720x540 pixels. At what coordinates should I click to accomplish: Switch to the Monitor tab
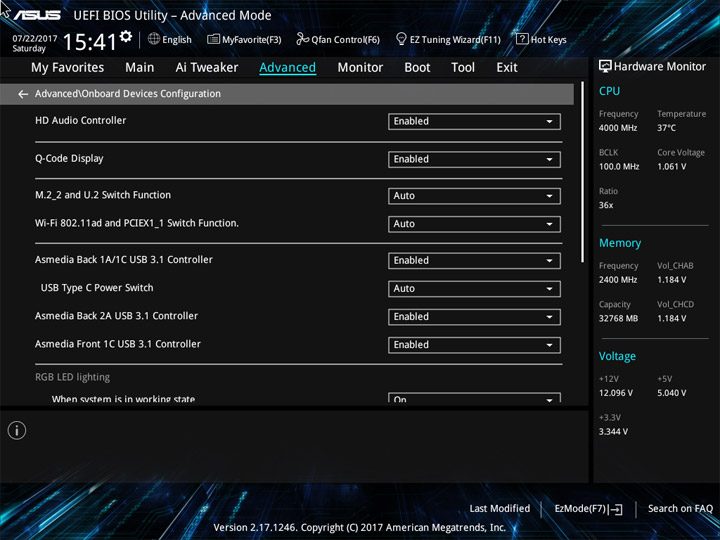(360, 68)
